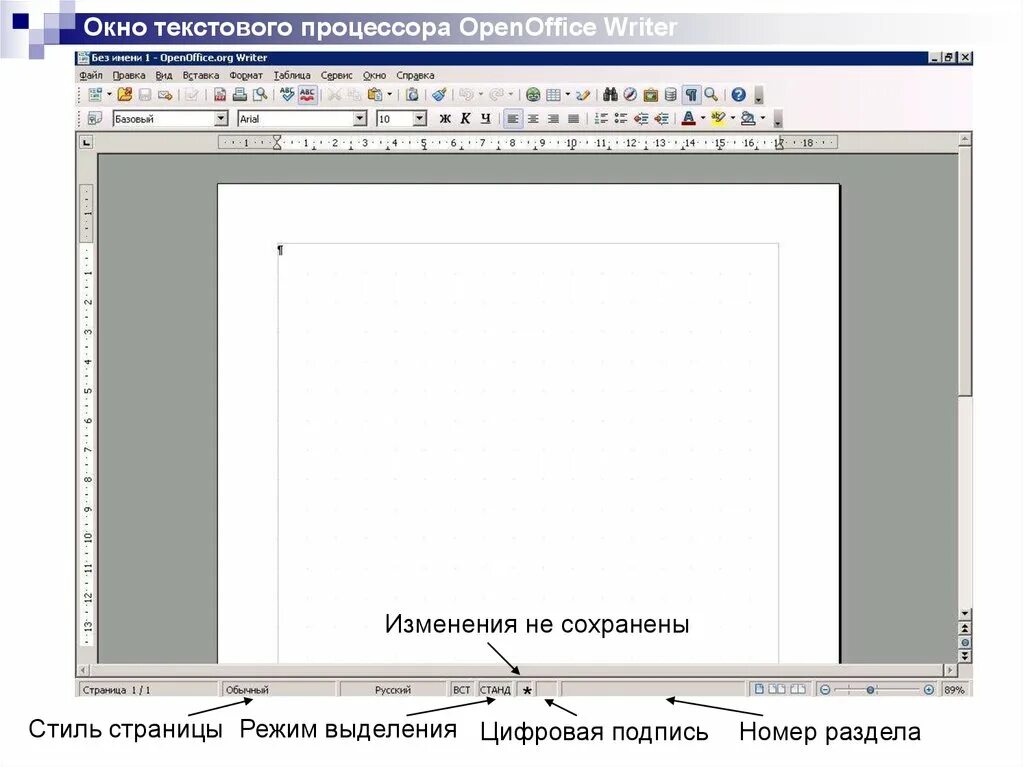Run Spelling and Grammar check icon
Image resolution: width=1024 pixels, height=767 pixels.
click(x=287, y=94)
